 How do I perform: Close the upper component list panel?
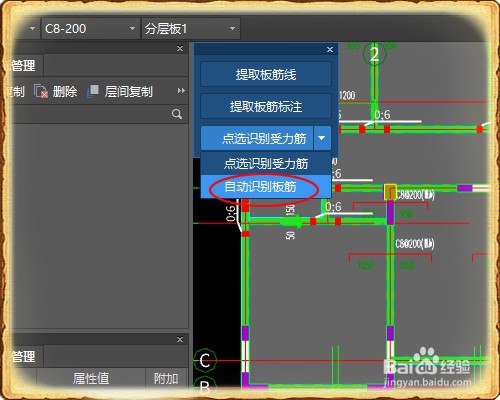tap(180, 49)
